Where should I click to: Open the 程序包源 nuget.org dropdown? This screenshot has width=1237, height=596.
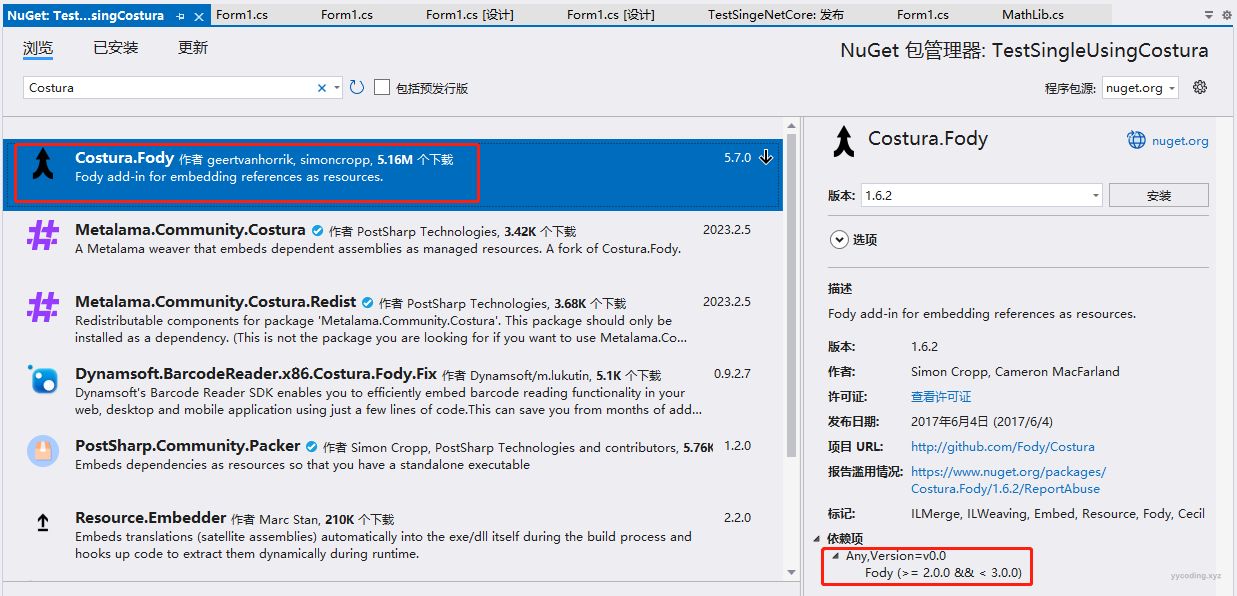(x=1140, y=88)
